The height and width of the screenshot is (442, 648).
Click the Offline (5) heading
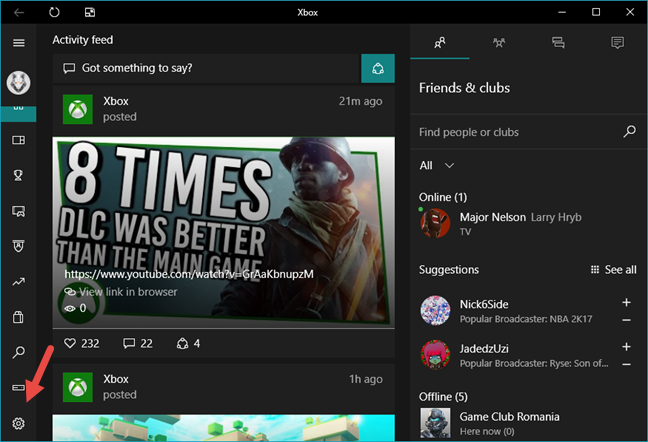click(x=443, y=397)
